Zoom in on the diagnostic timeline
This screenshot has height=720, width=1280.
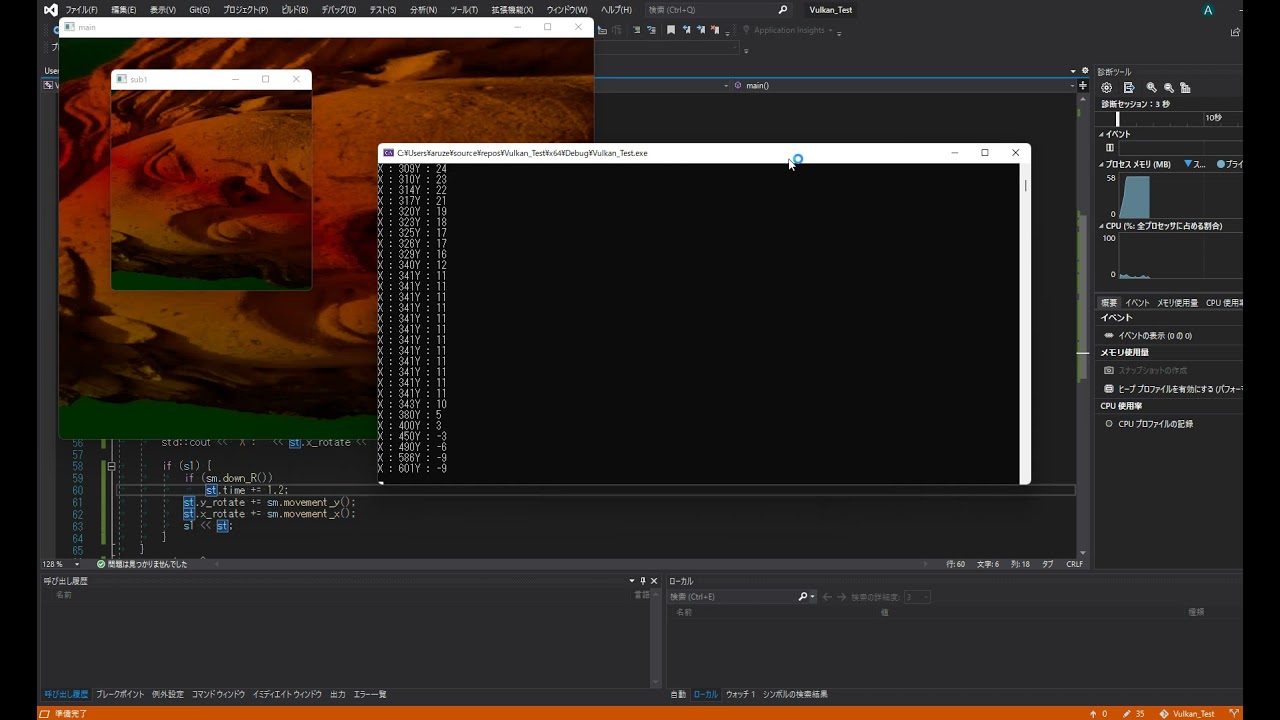click(x=1152, y=88)
